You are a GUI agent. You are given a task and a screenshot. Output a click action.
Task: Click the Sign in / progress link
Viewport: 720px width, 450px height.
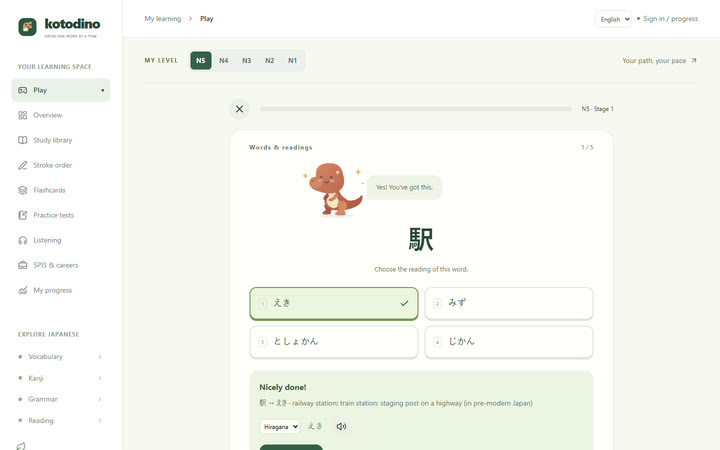coord(668,19)
